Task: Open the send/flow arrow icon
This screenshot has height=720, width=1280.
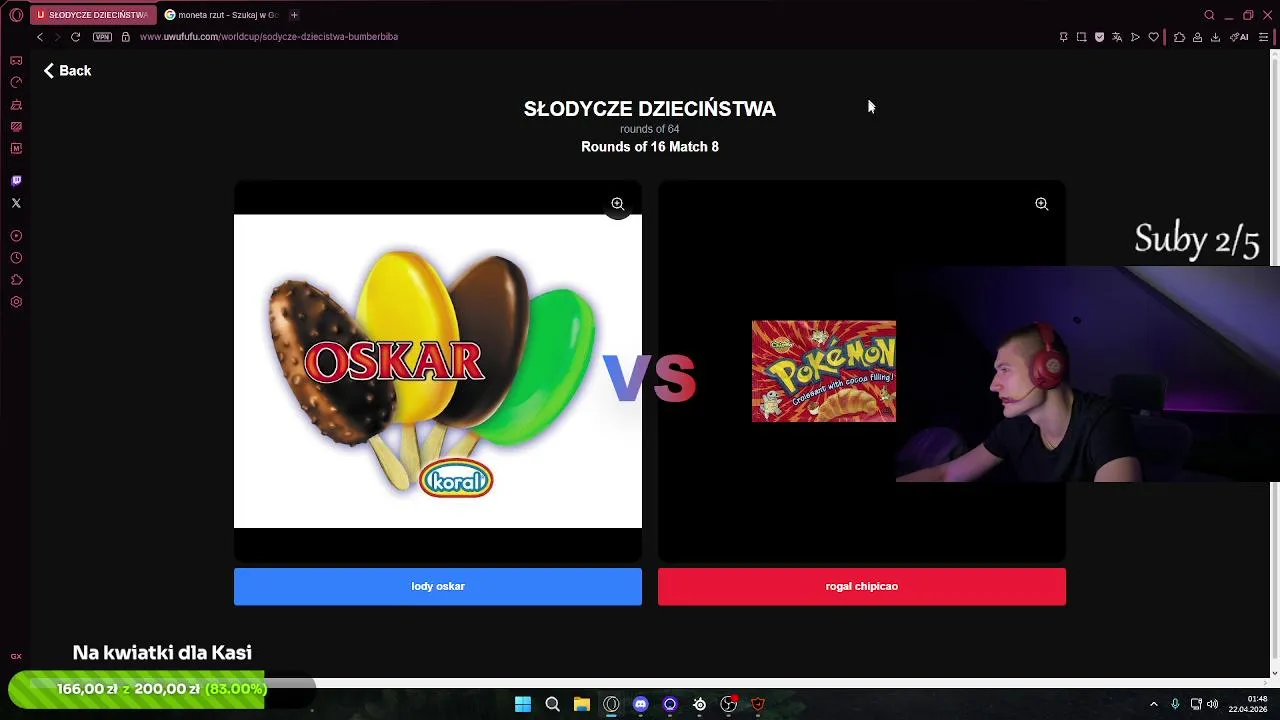Action: pyautogui.click(x=1135, y=37)
